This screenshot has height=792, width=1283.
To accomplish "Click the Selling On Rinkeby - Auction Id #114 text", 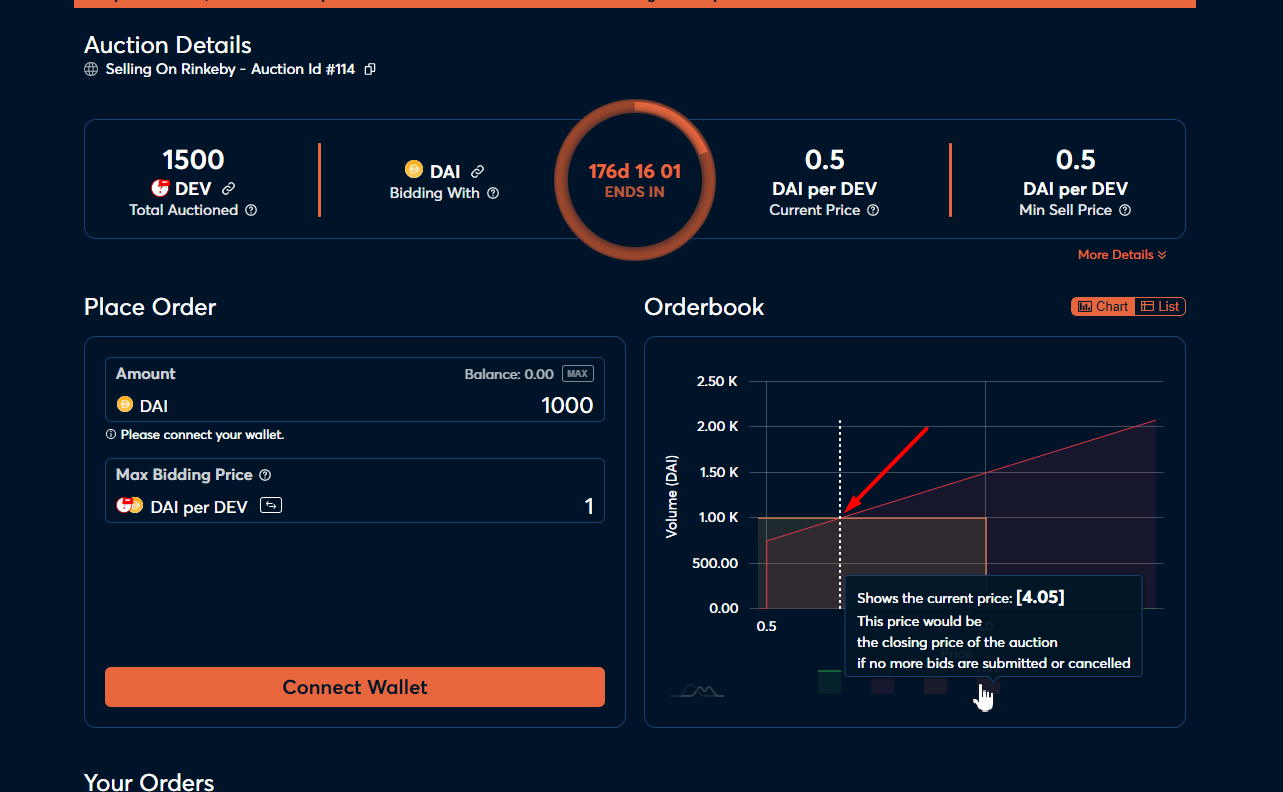I will pos(230,70).
